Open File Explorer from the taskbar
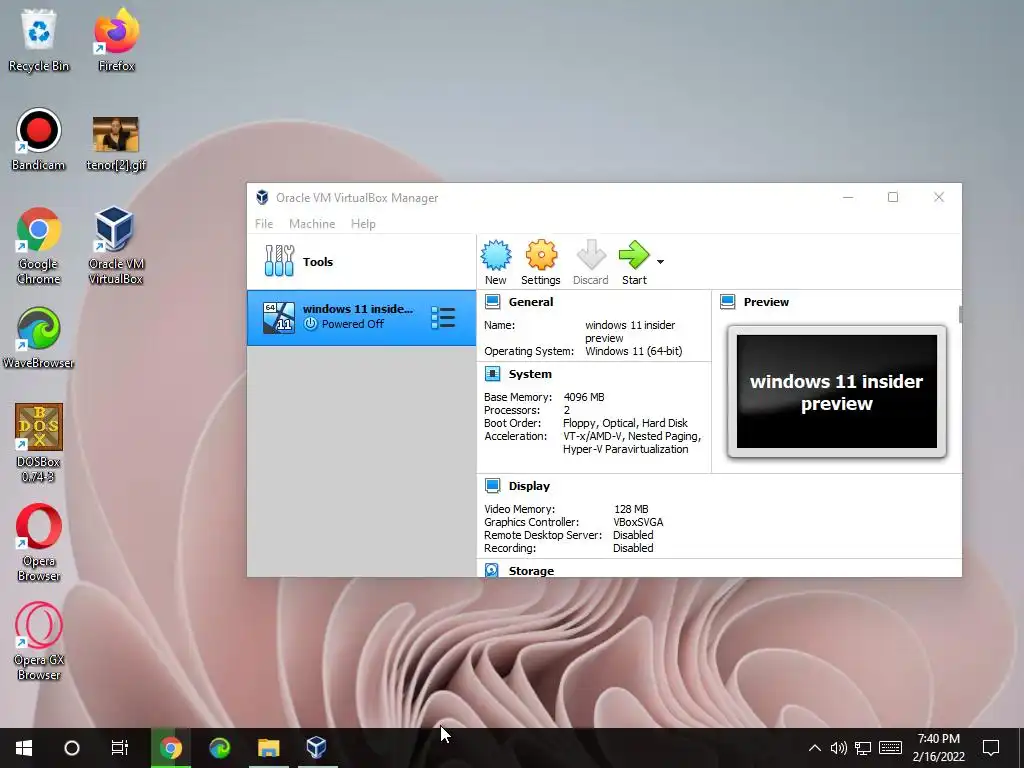Viewport: 1024px width, 768px height. click(268, 748)
